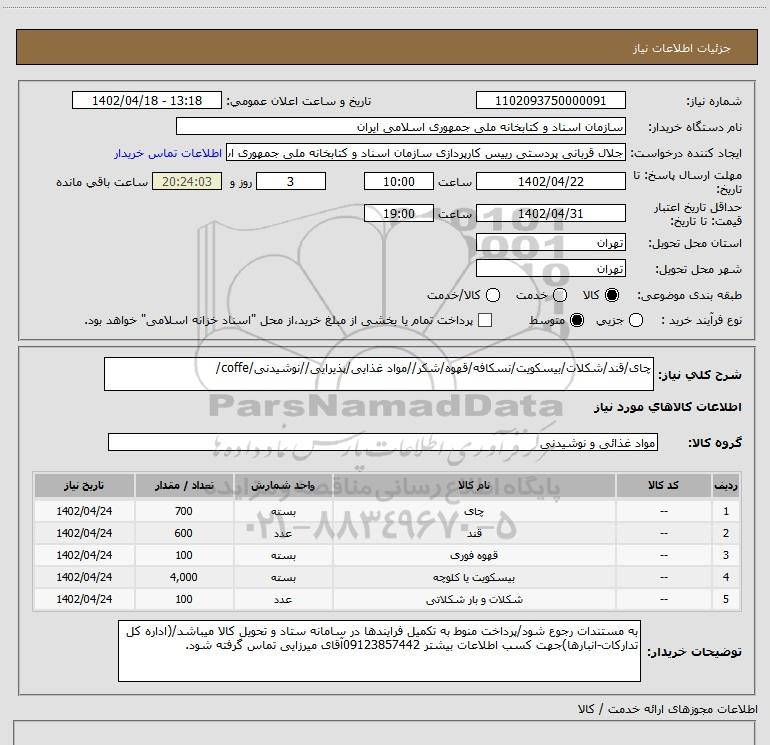
Task: Click price validity date 1402/04/31
Action: [550, 214]
